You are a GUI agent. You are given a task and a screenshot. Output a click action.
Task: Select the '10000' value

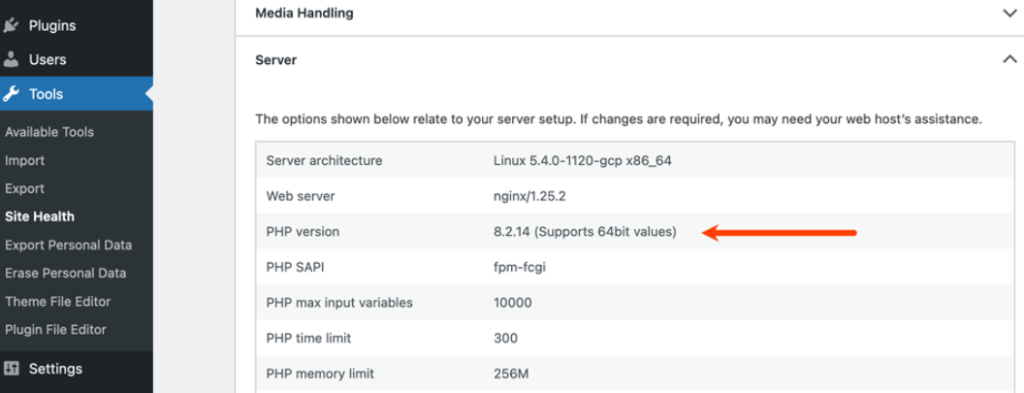click(x=513, y=303)
